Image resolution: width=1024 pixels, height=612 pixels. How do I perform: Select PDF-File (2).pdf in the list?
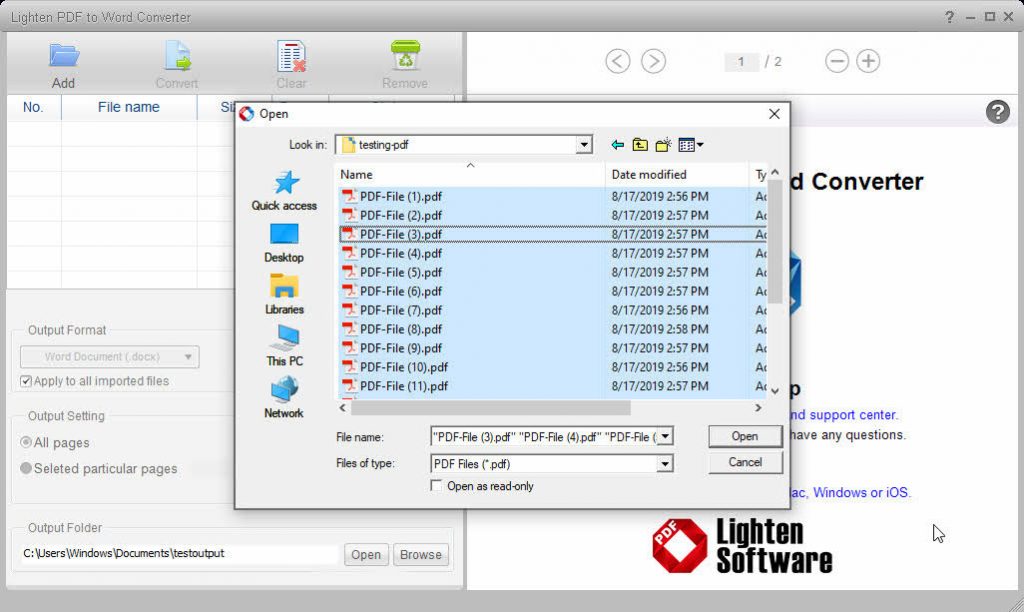tap(400, 216)
